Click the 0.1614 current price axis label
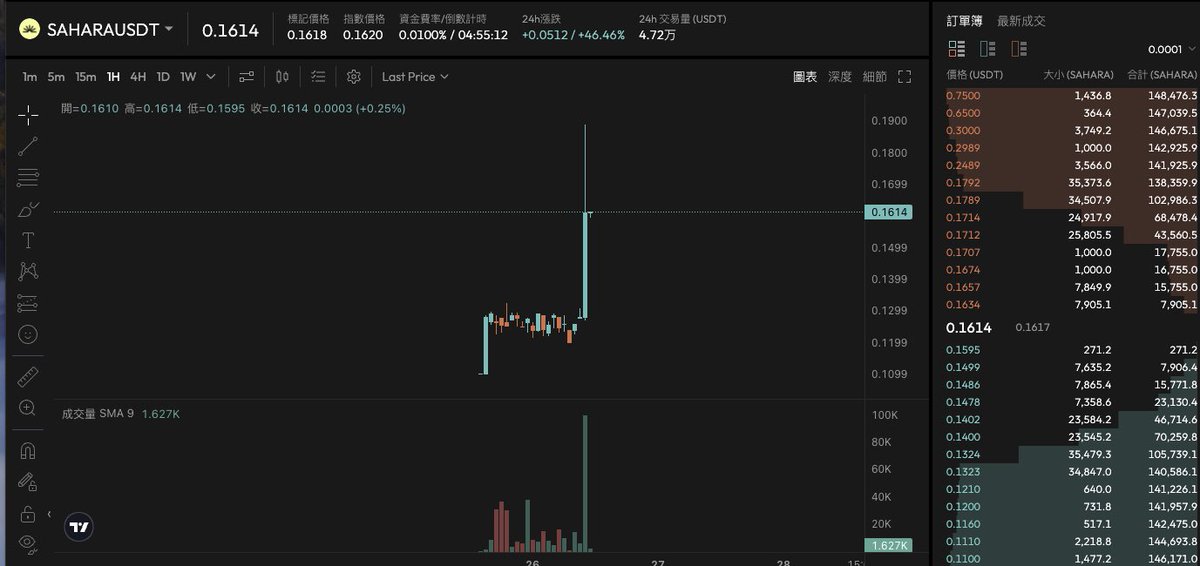This screenshot has height=566, width=1200. [888, 212]
